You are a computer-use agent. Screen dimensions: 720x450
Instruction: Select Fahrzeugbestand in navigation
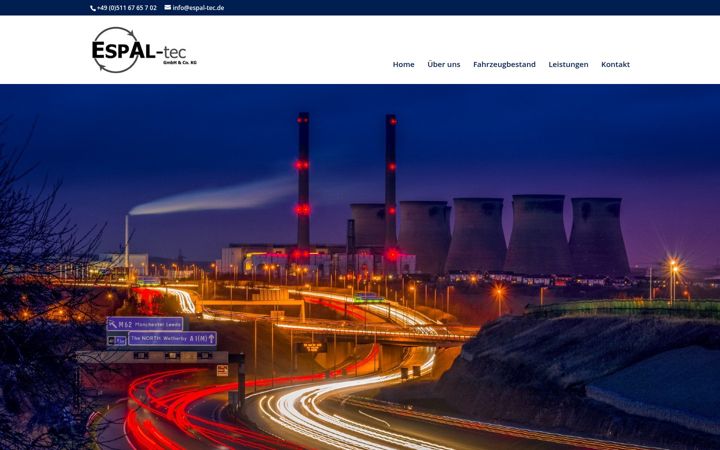click(x=504, y=64)
